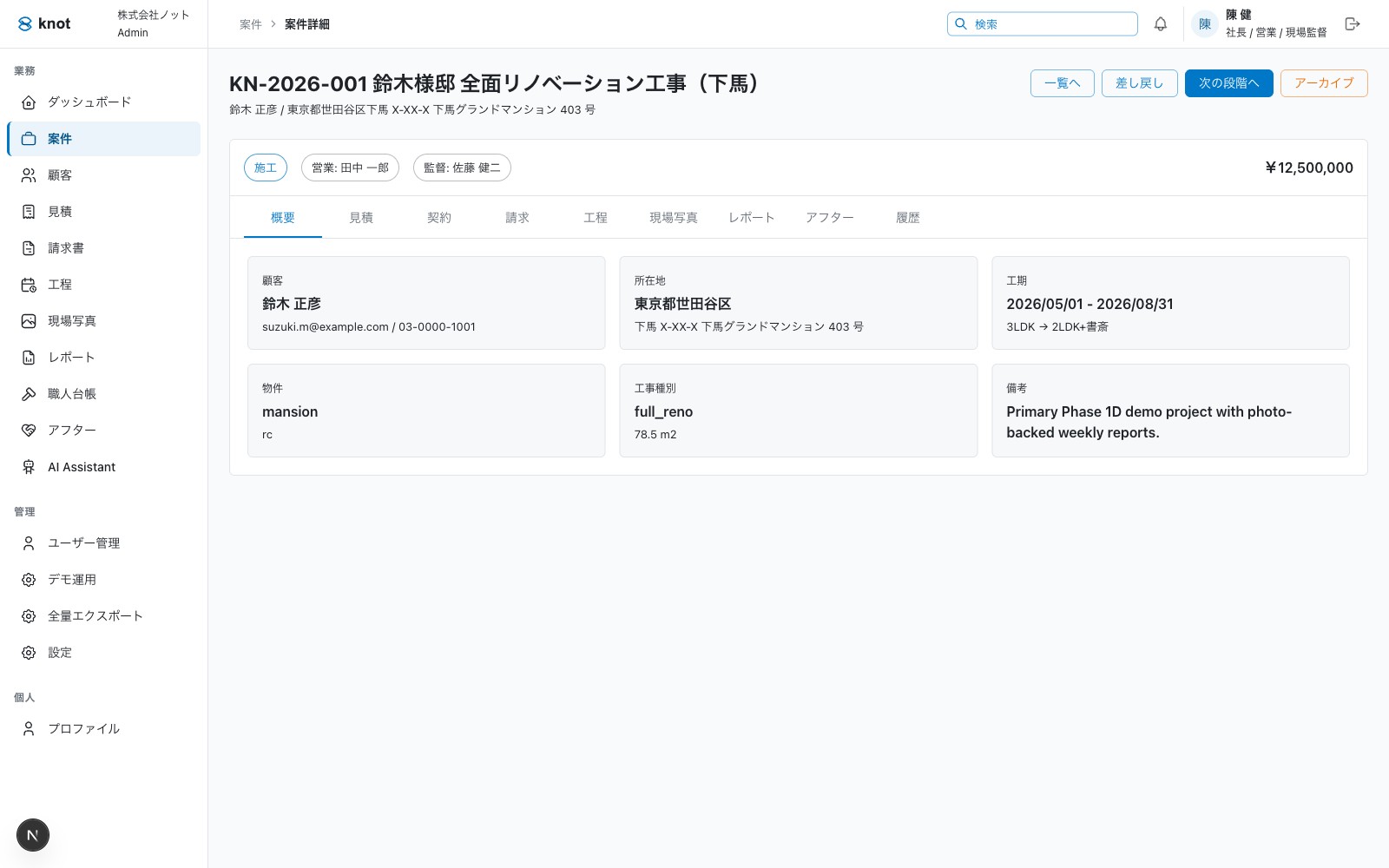
Task: Open プロファイル menu item
Action: [x=104, y=729]
